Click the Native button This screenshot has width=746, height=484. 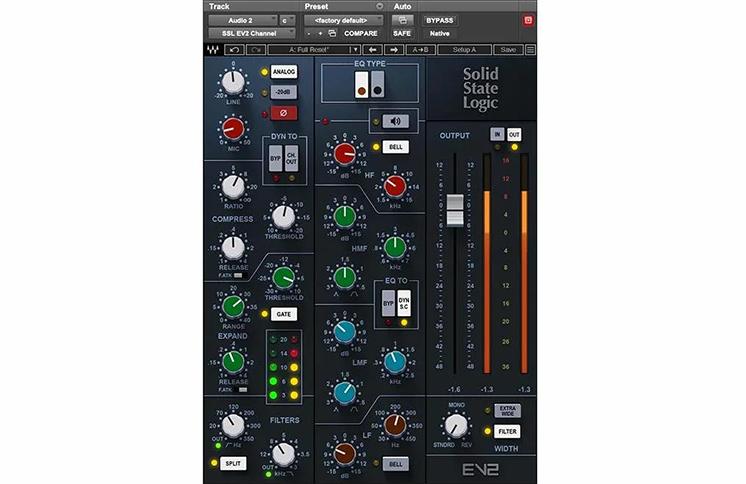tap(440, 33)
